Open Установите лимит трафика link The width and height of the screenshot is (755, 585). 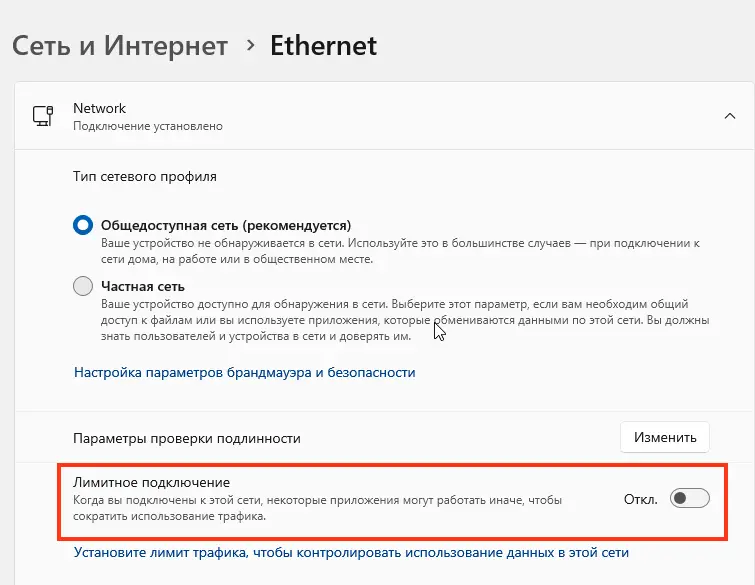351,552
